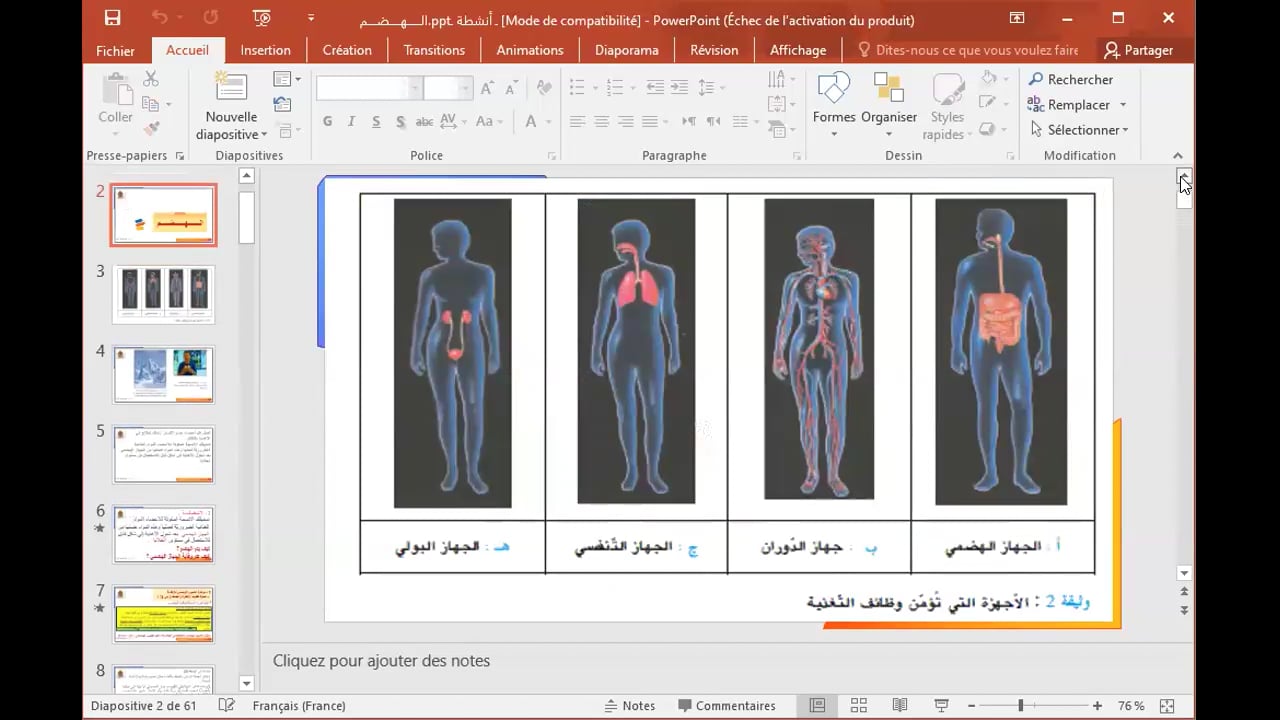Viewport: 1280px width, 720px height.
Task: Click the Nouvelle diapositive icon
Action: pyautogui.click(x=231, y=88)
